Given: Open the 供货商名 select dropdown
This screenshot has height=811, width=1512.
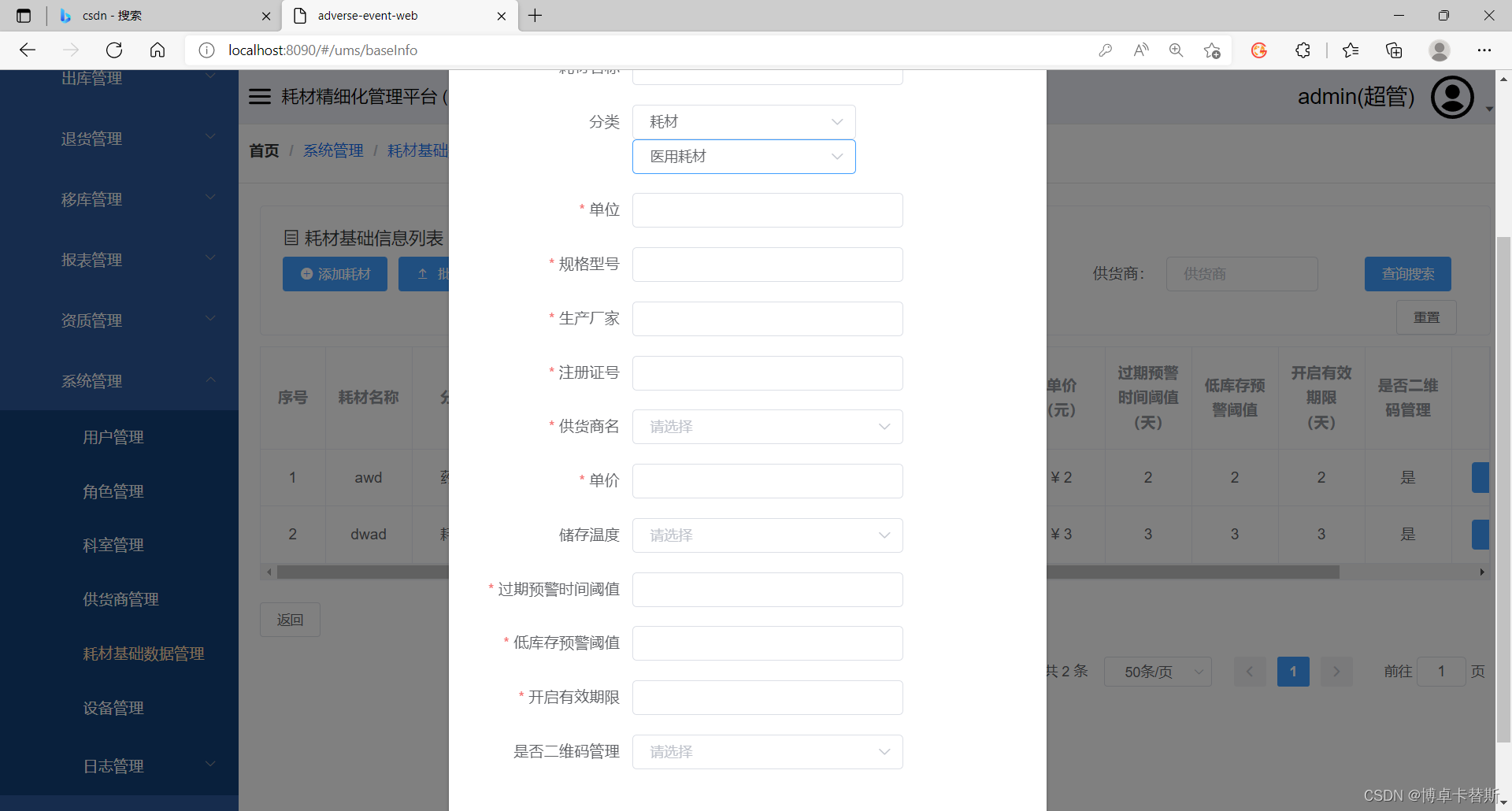Looking at the screenshot, I should (767, 427).
